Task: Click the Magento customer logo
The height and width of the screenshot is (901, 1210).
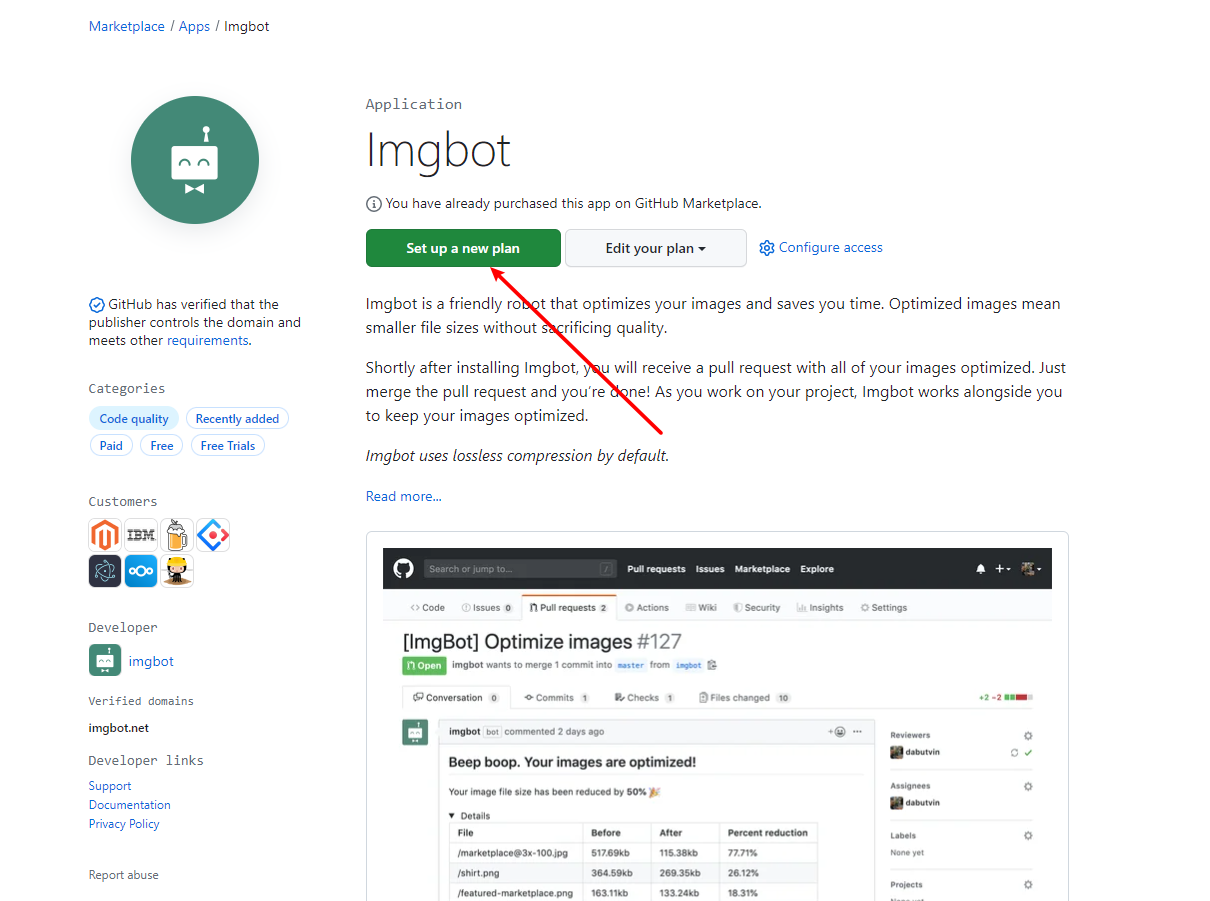Action: coord(105,535)
